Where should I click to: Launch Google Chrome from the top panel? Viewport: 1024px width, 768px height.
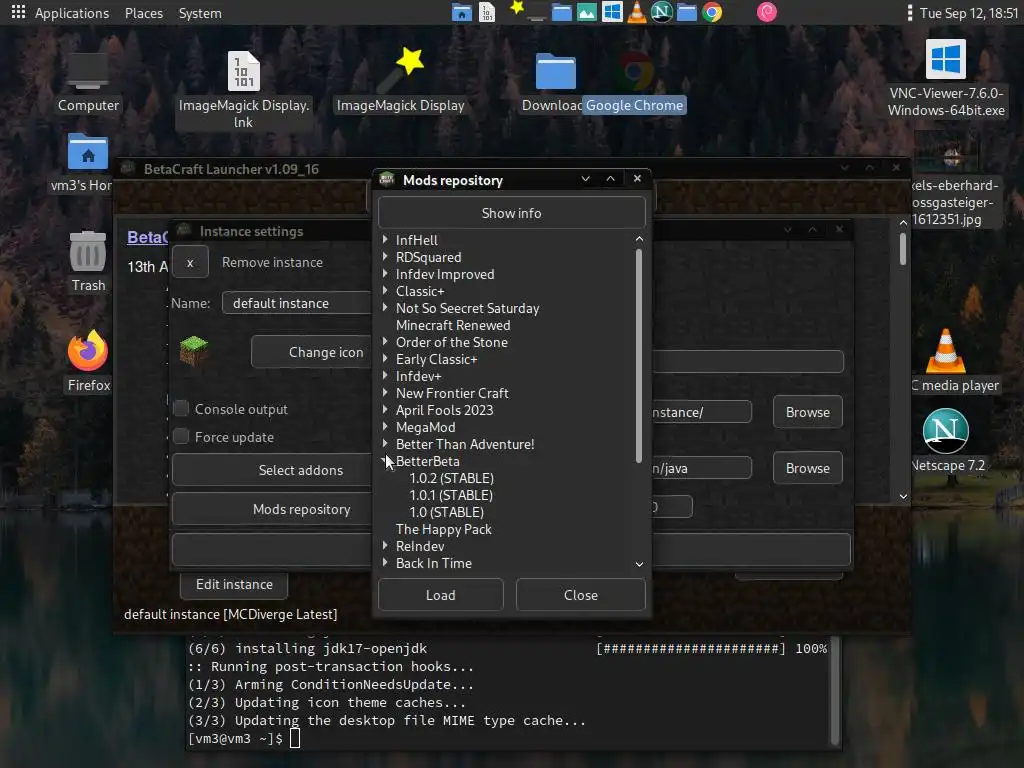[712, 12]
